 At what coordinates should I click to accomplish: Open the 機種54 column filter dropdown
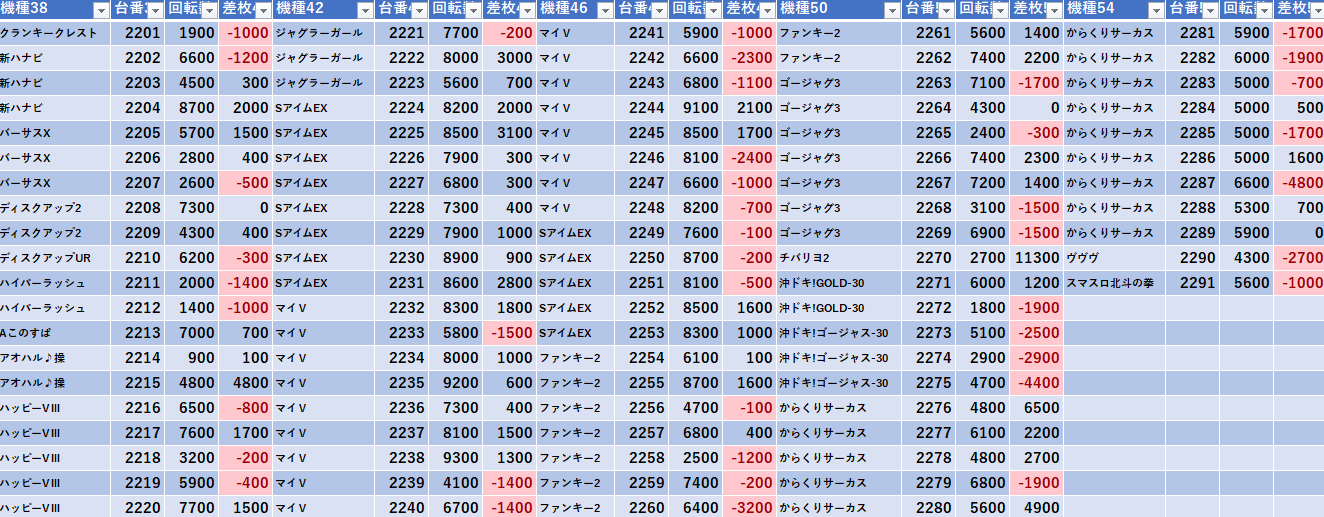pos(1155,10)
